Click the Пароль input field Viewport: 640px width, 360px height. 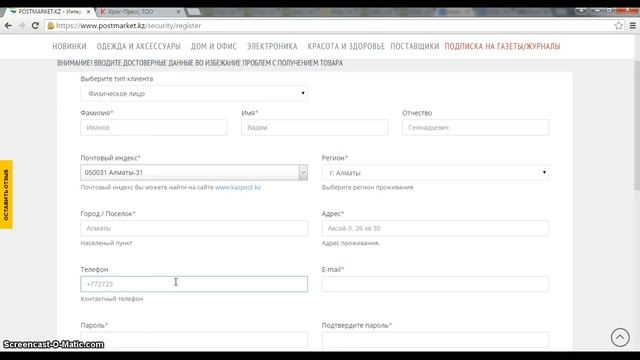[194, 340]
